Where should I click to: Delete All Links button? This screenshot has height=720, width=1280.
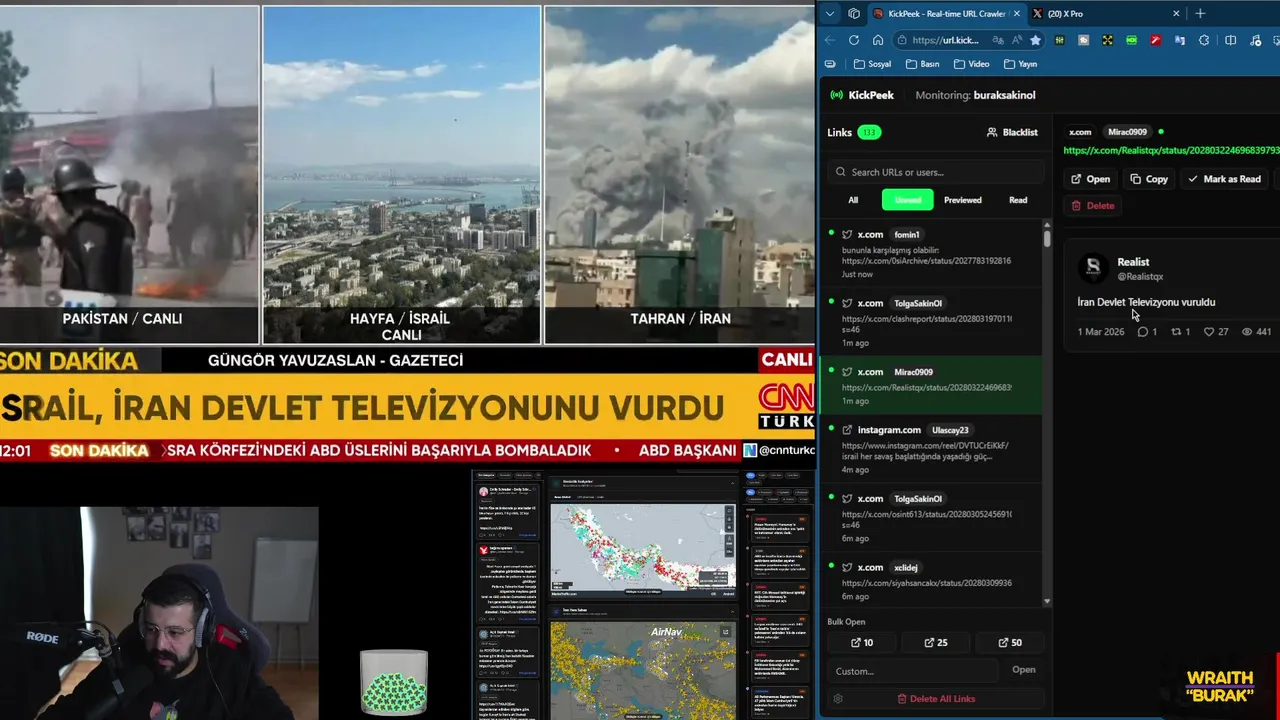point(936,699)
